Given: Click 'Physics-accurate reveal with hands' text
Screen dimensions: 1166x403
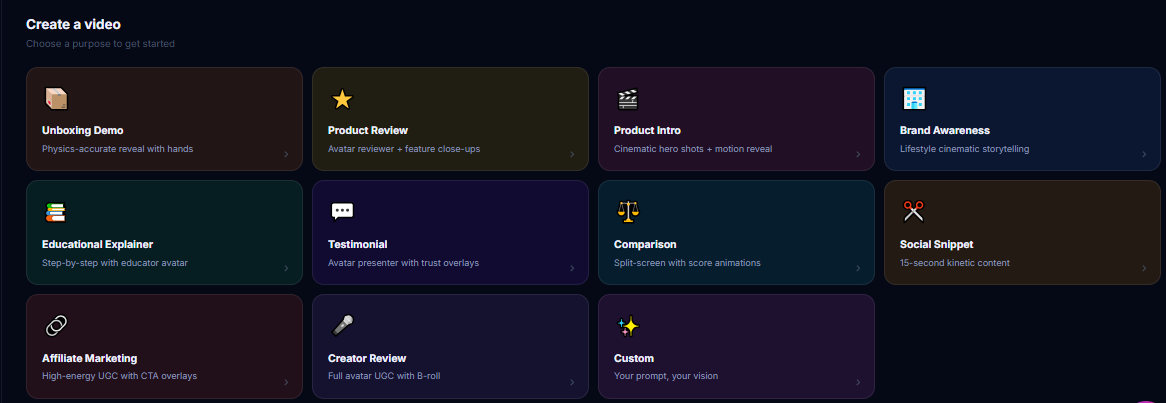Looking at the screenshot, I should 117,149.
